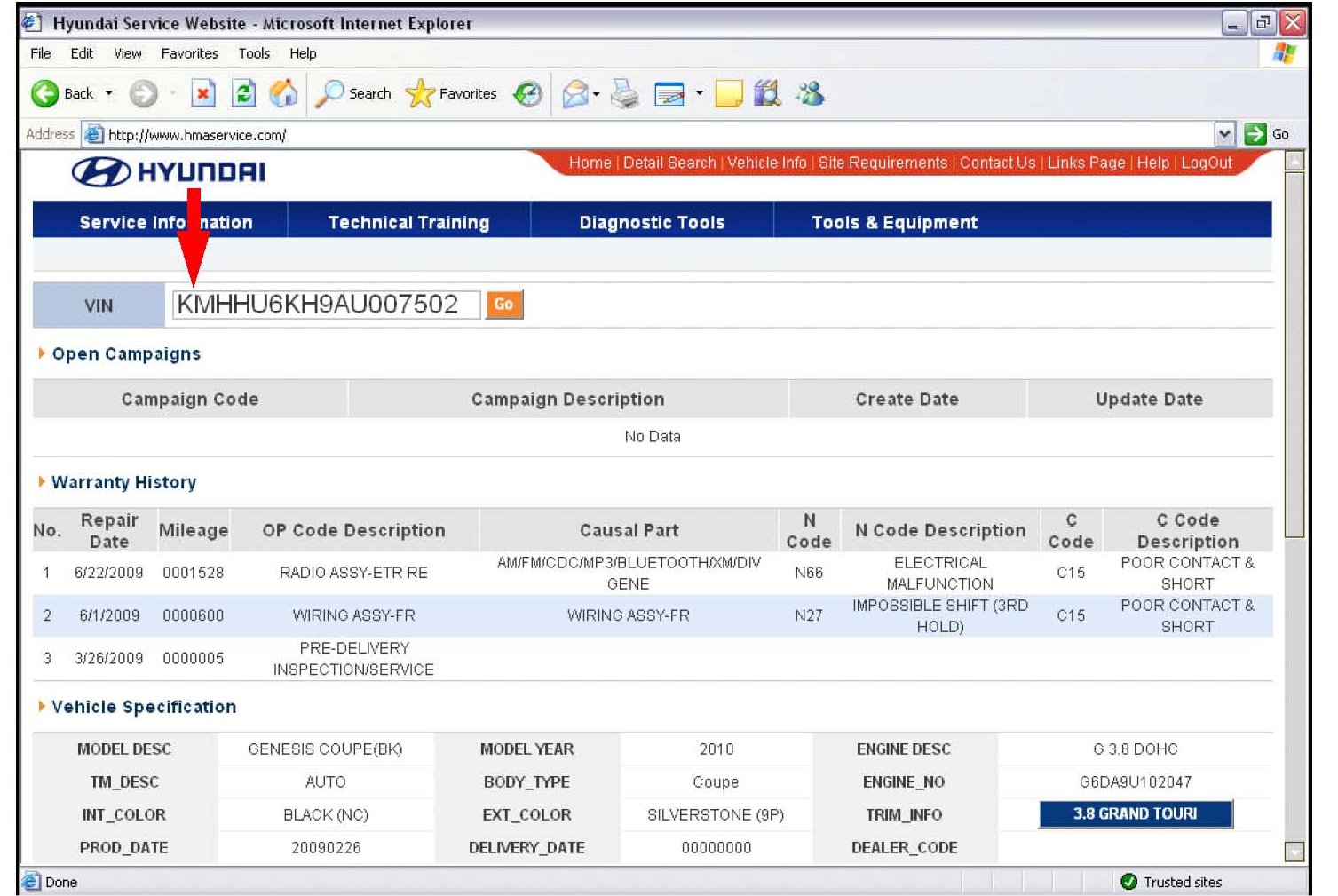Screen dimensions: 1338x896
Task: Click the vertical scrollbar thumb
Action: click(x=1294, y=354)
